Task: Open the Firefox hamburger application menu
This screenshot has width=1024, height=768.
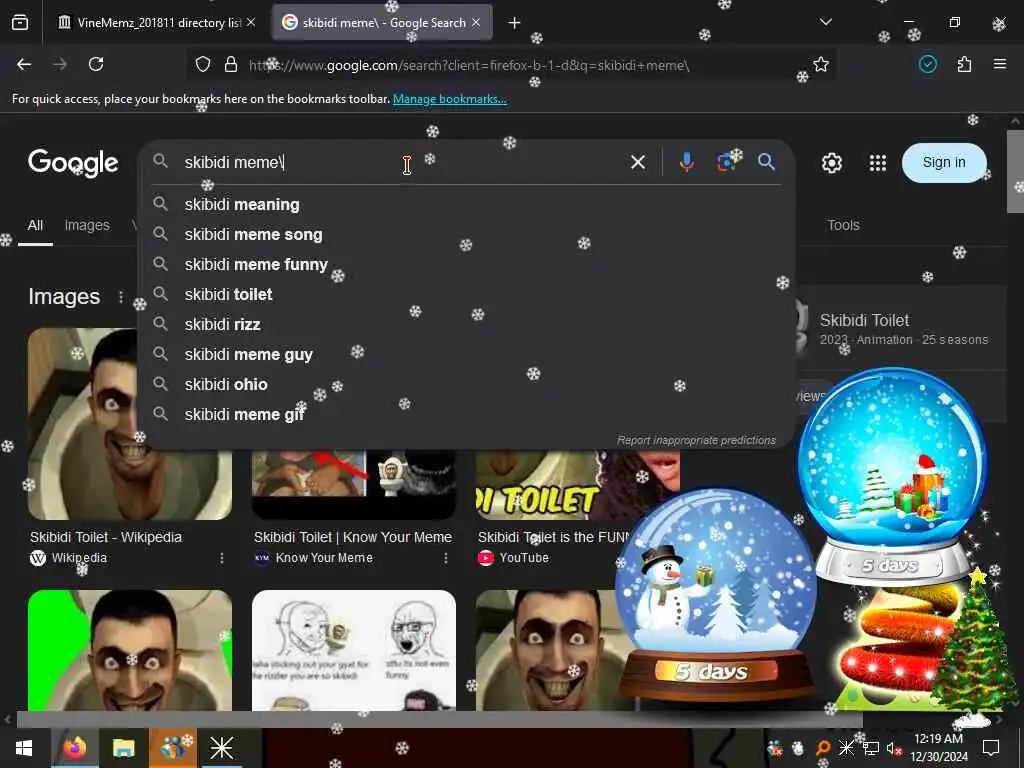Action: [x=999, y=64]
